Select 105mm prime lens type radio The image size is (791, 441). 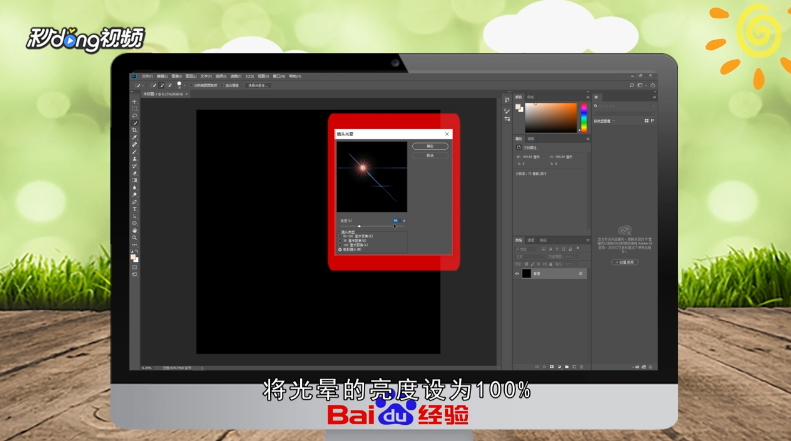(x=340, y=245)
